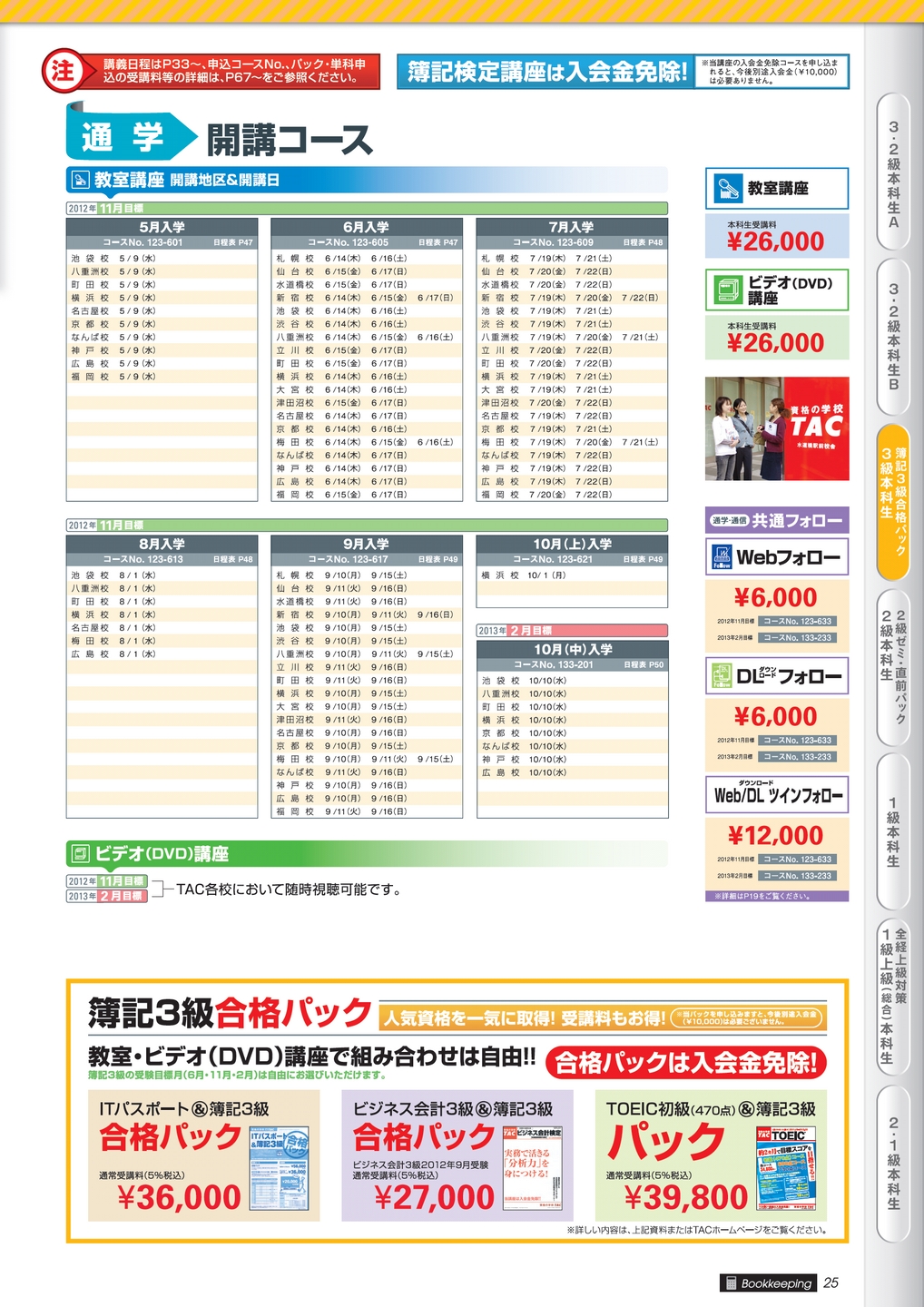Click the 教室講座 section header icon
This screenshot has width=924, height=1307.
click(x=80, y=180)
